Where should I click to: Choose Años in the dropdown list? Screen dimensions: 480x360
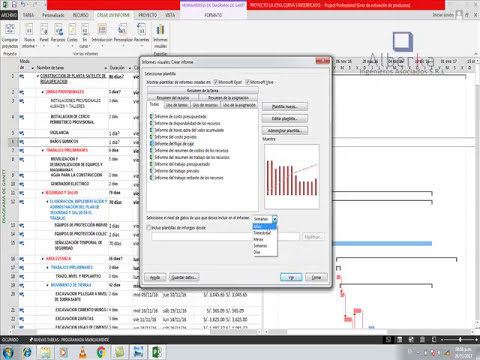pyautogui.click(x=265, y=227)
